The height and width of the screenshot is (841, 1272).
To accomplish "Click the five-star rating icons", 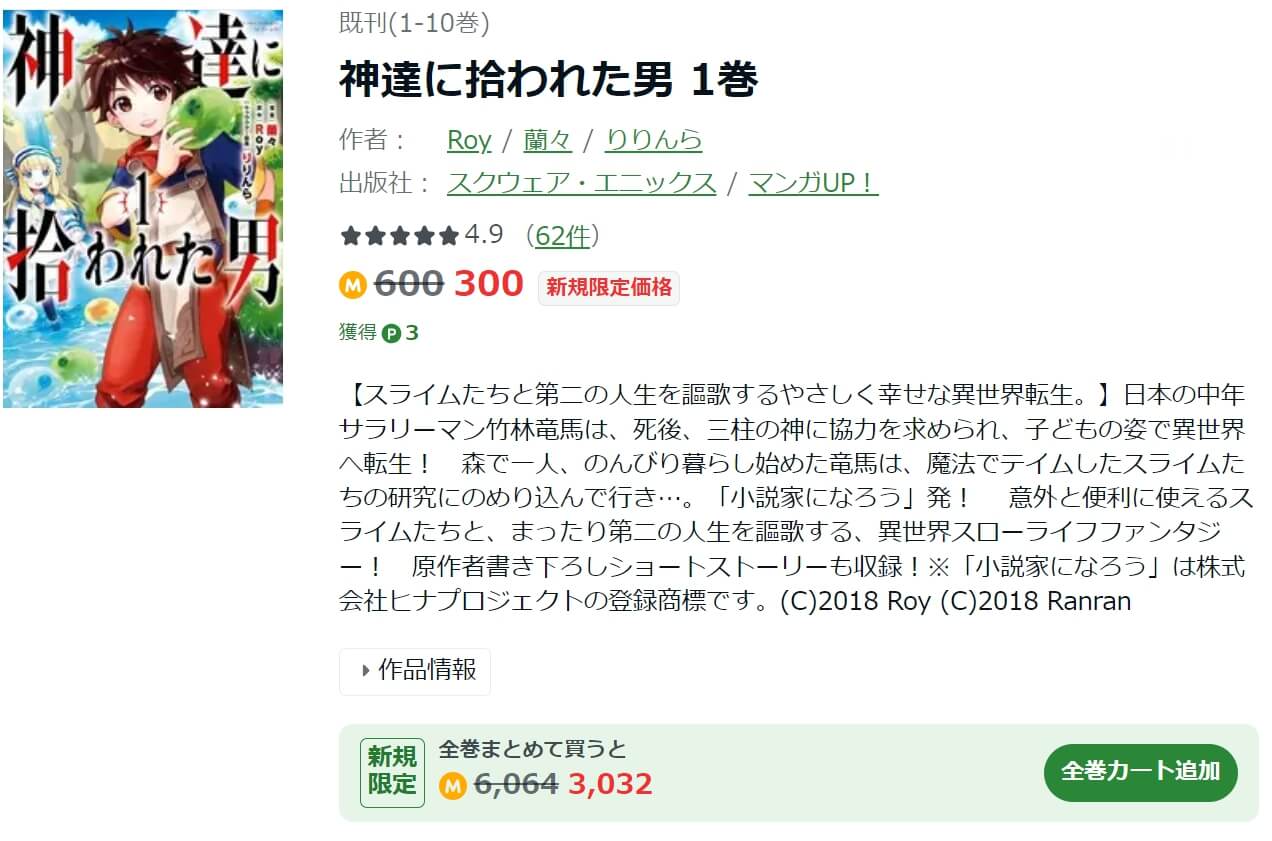I will tap(400, 236).
